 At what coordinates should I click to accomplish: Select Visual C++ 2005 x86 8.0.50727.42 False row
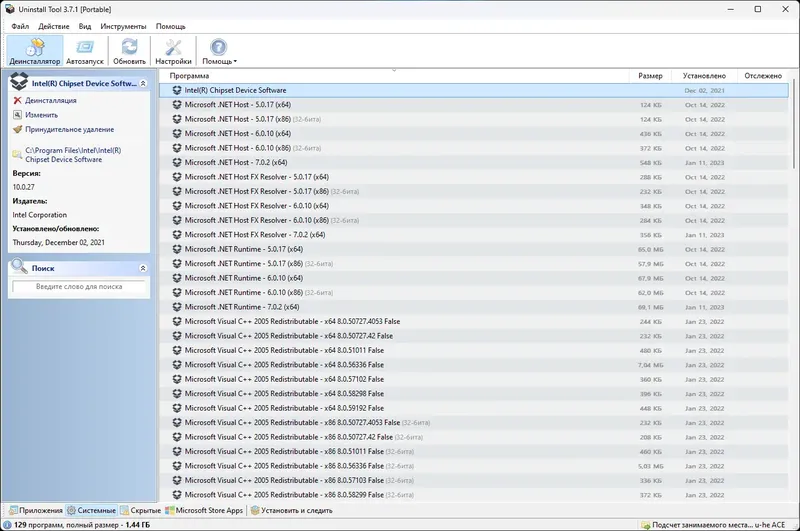[x=473, y=437]
